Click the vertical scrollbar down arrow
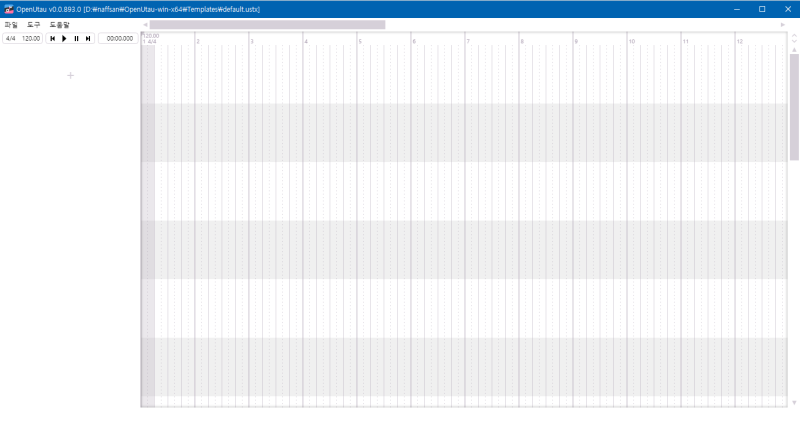The width and height of the screenshot is (800, 421). [x=794, y=403]
